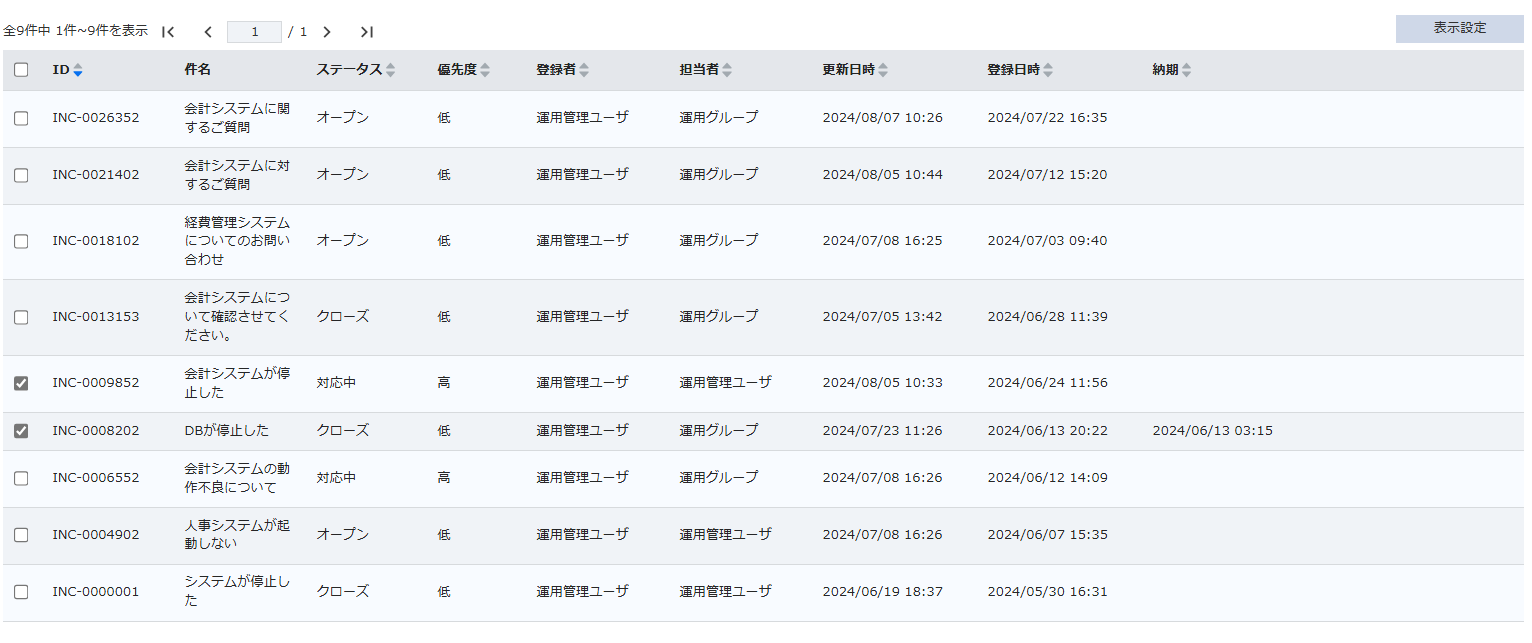Go to first page using pagination icon
This screenshot has height=643, width=1532.
pos(168,32)
